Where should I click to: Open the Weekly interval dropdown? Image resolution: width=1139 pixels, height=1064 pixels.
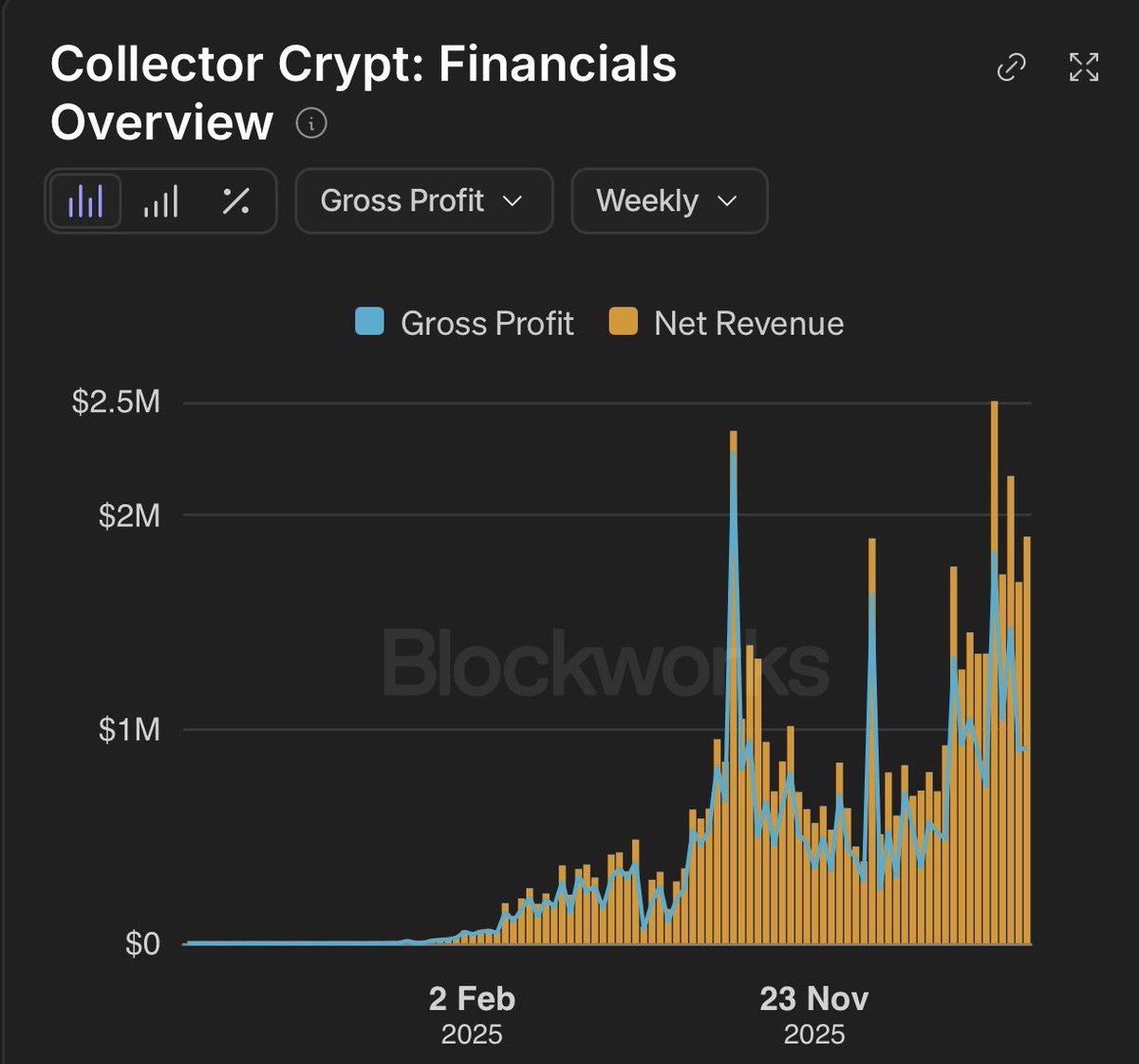(x=669, y=201)
